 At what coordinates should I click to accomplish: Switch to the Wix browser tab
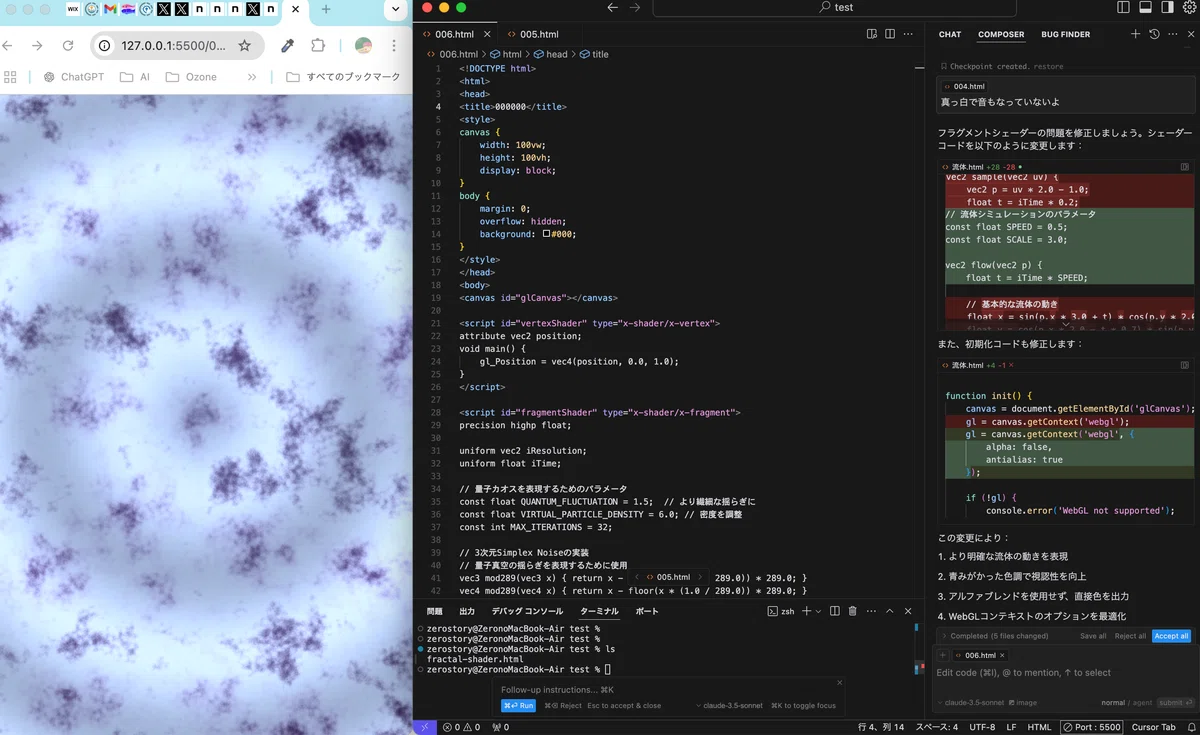pos(73,9)
